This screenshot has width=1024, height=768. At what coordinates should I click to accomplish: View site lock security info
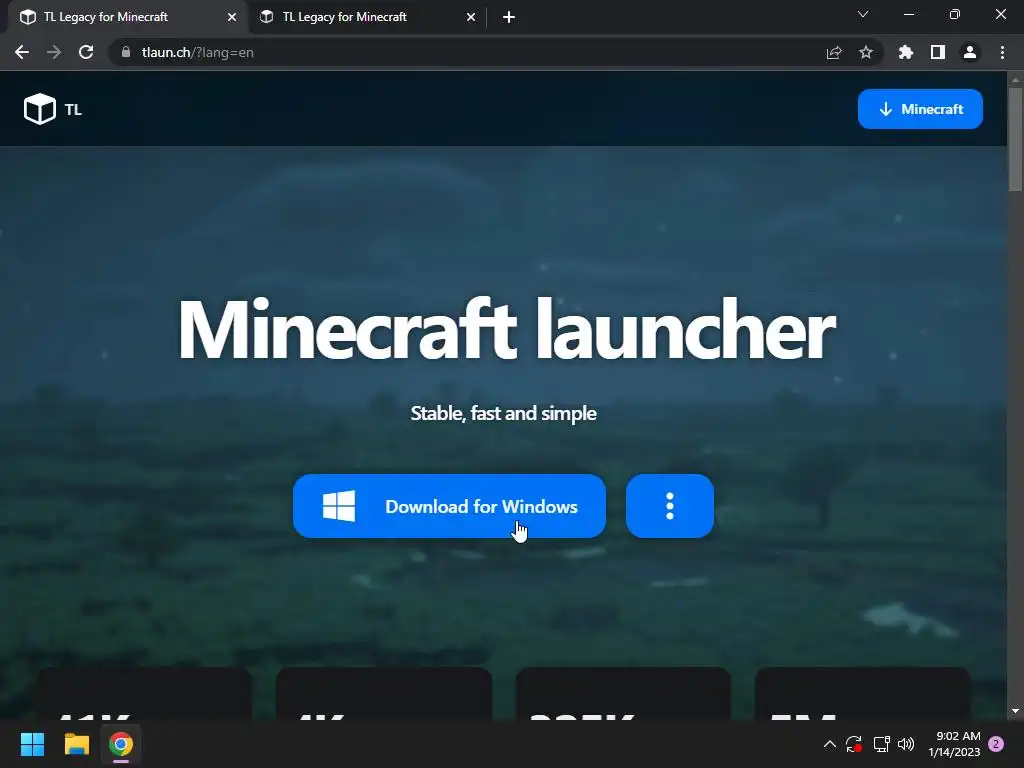click(x=126, y=52)
